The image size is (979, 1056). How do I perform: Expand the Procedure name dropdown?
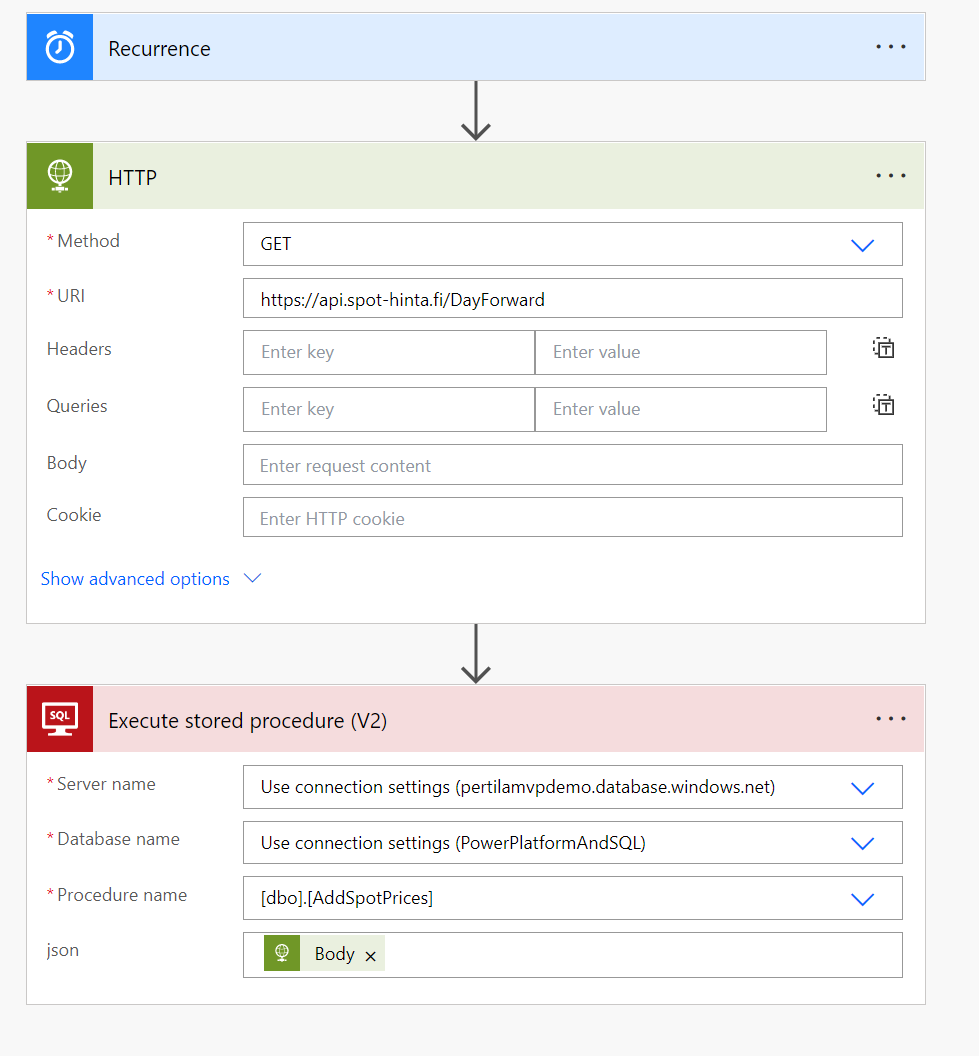(862, 899)
